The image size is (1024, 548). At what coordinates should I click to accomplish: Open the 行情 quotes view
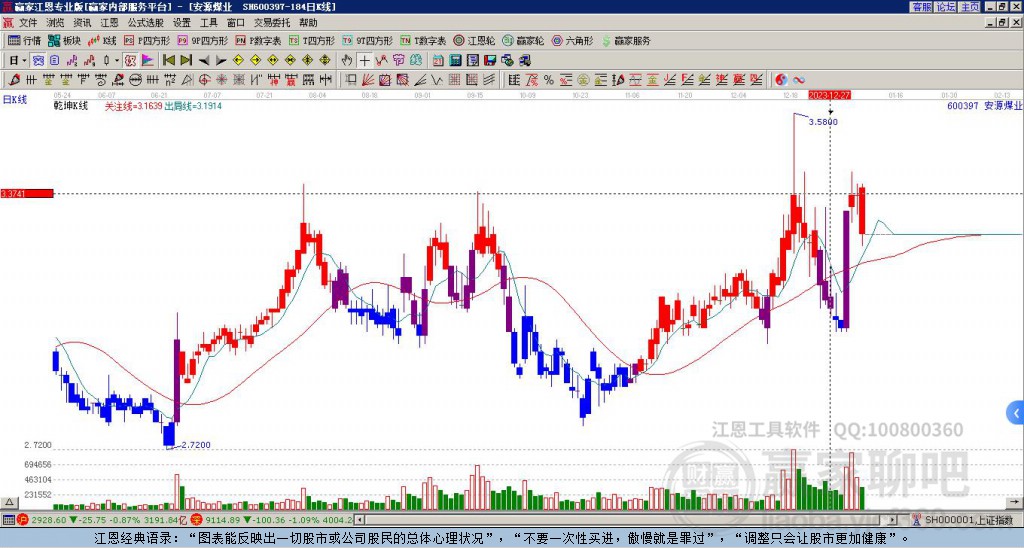pos(25,40)
